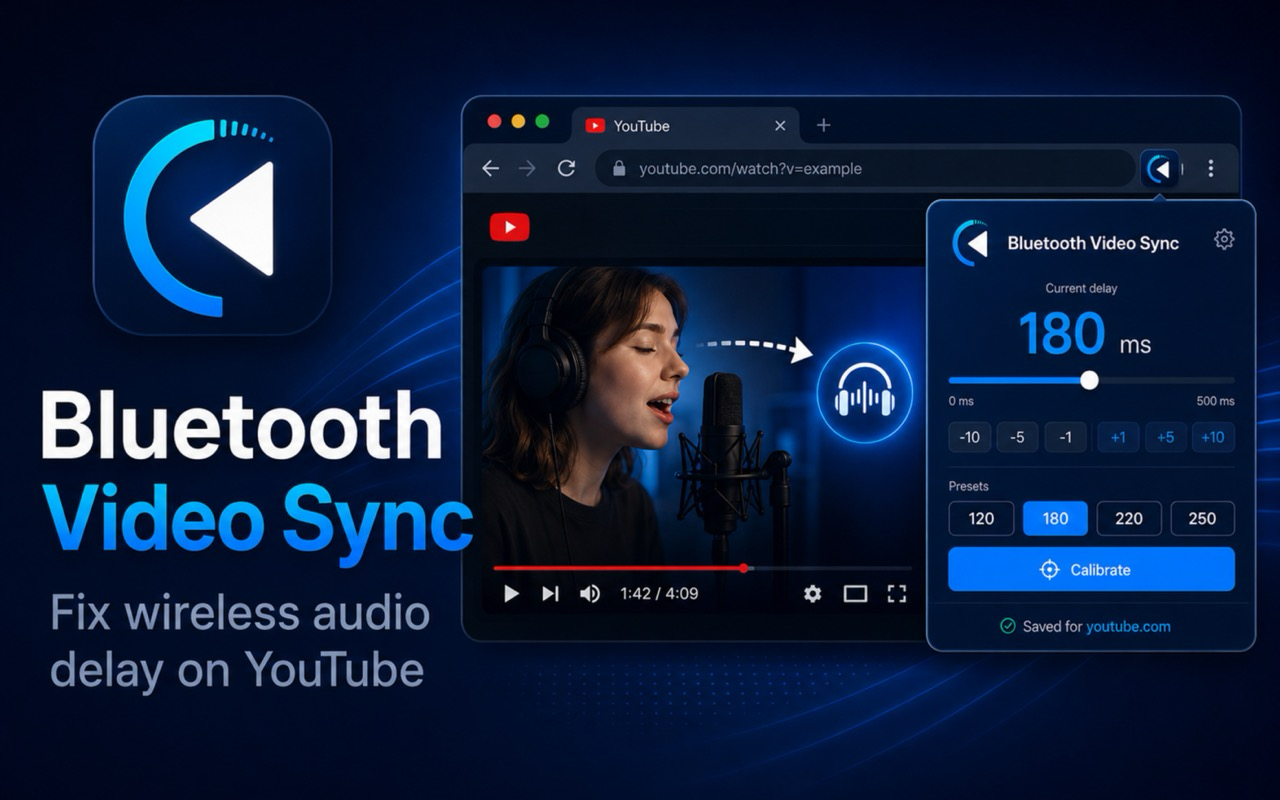
Task: Click the Presets label
Action: tap(968, 486)
